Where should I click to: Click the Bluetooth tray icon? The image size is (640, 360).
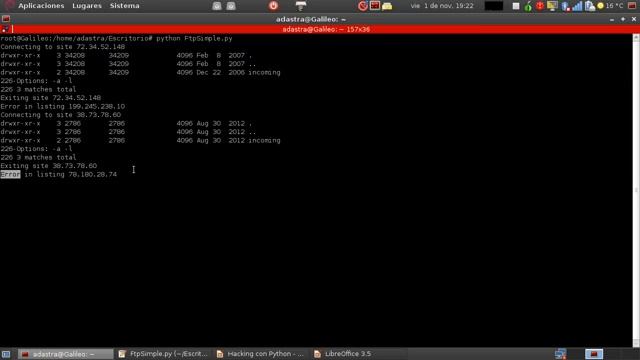click(565, 6)
